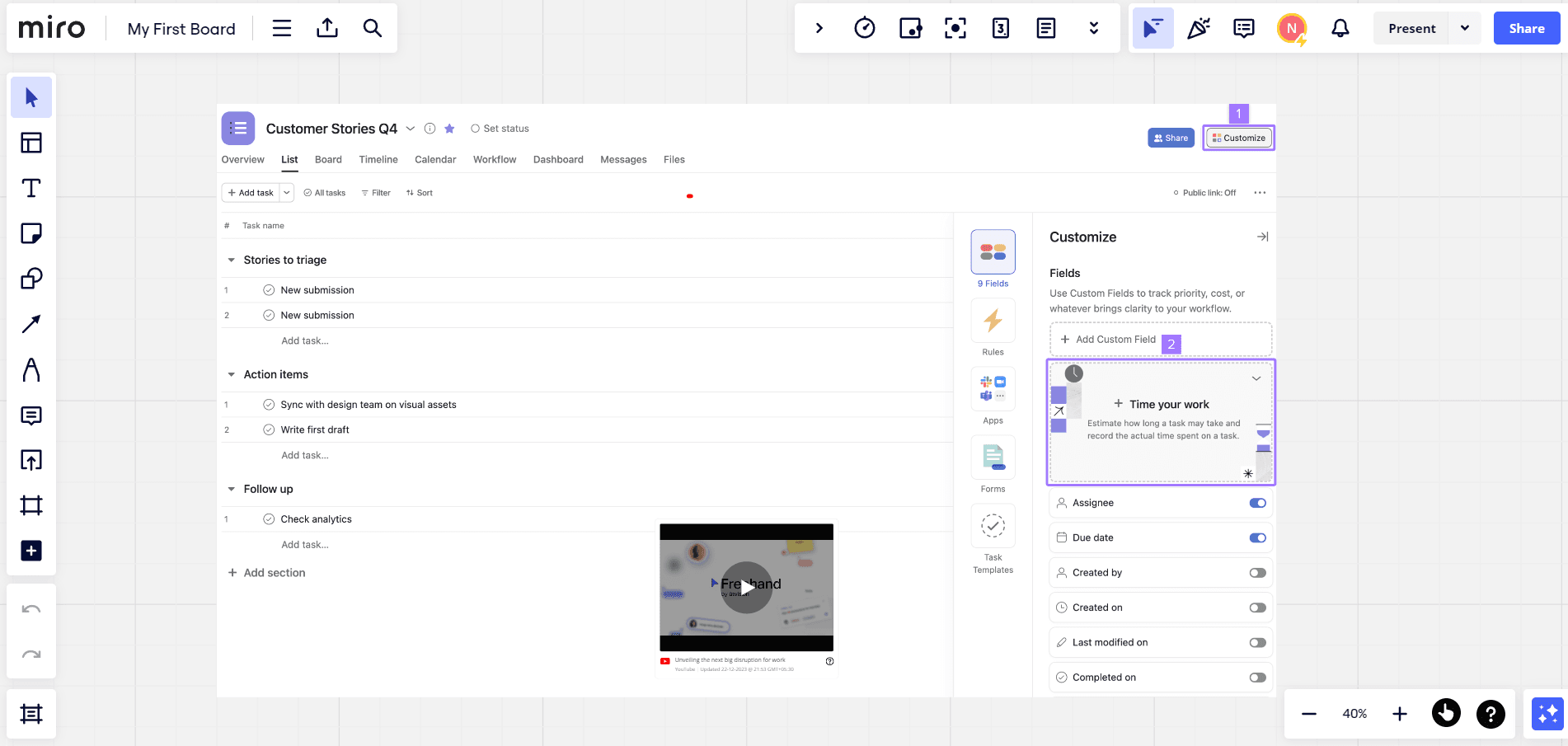Switch to the Timeline tab

click(378, 160)
